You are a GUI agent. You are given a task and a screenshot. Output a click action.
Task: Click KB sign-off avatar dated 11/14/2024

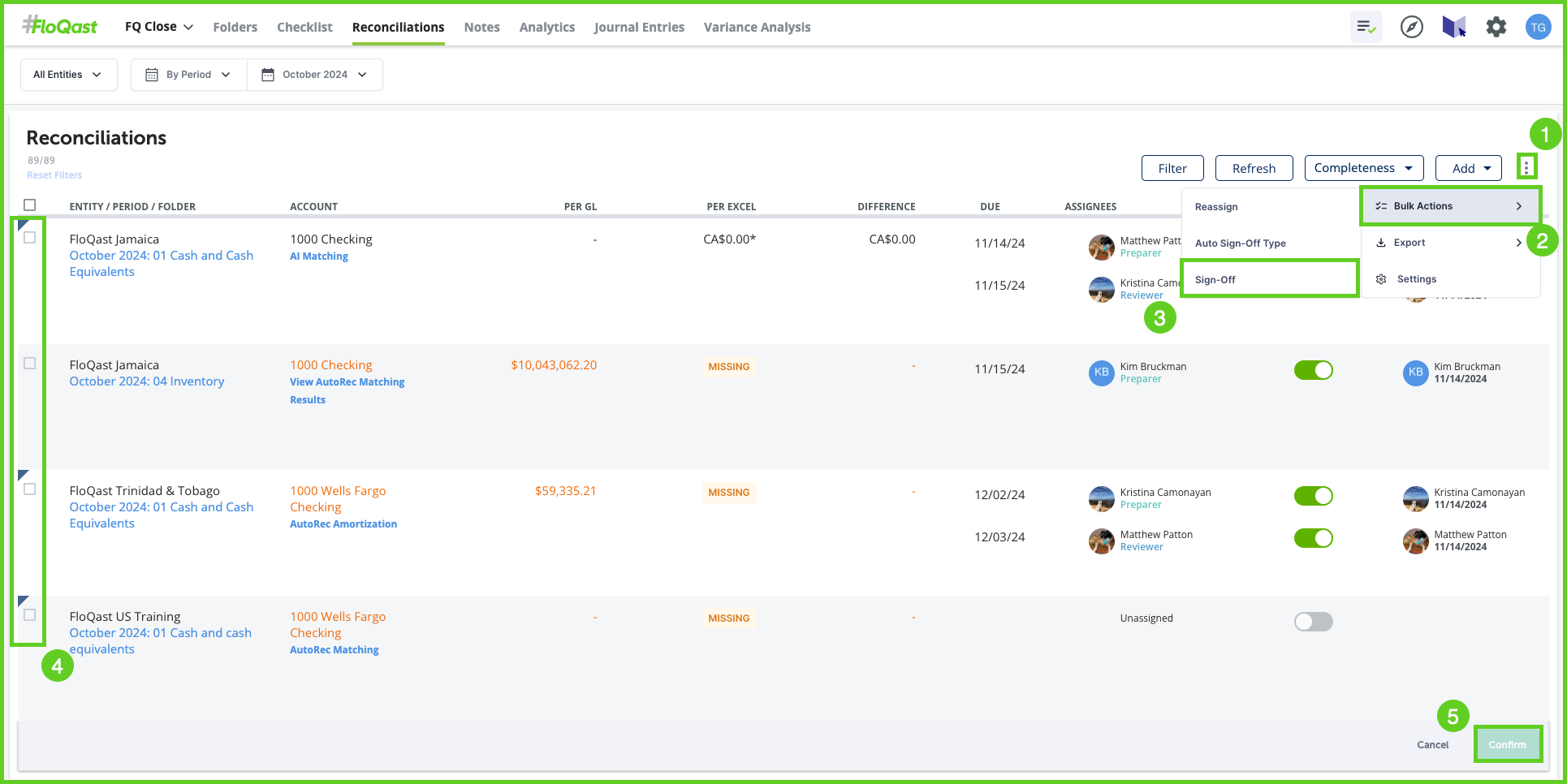[x=1416, y=373]
